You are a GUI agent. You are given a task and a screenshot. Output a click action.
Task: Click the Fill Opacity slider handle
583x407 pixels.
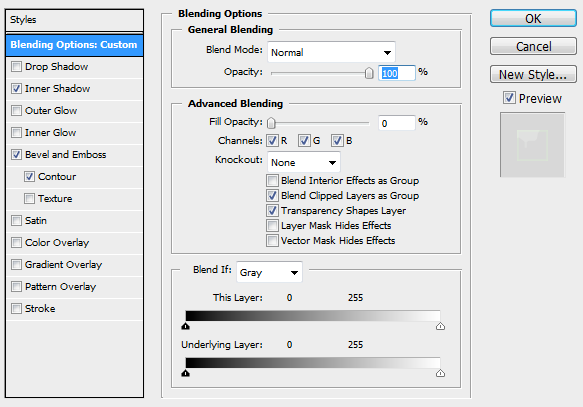tap(271, 123)
